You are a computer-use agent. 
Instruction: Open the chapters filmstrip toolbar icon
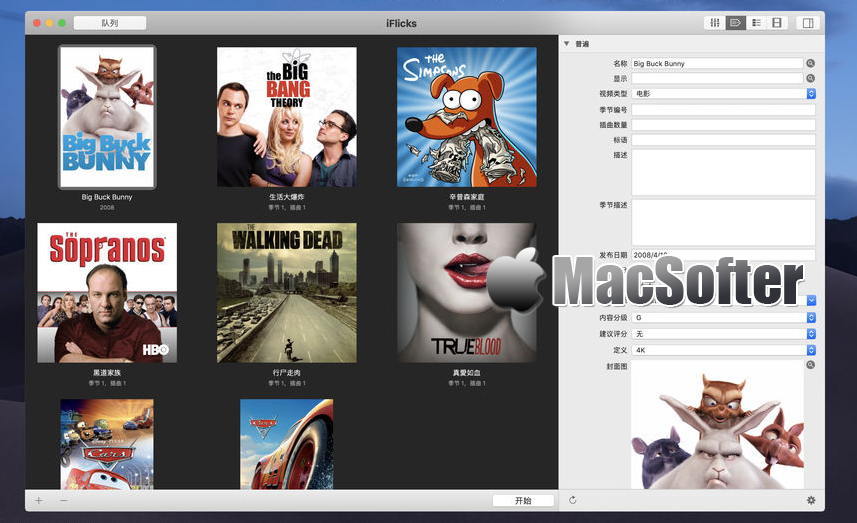click(x=777, y=23)
